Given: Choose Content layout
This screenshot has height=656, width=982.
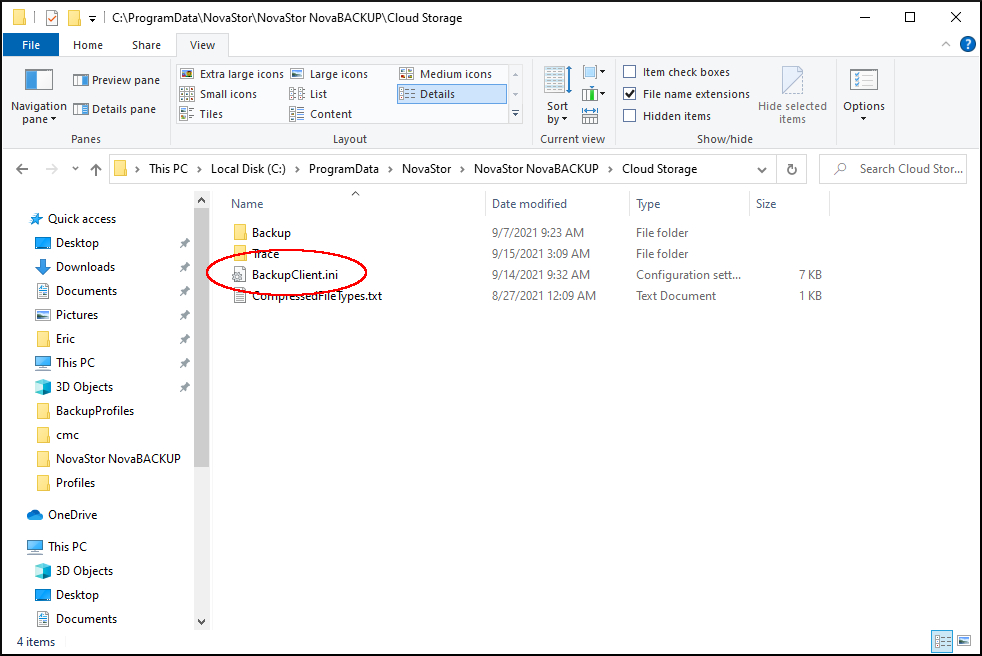Looking at the screenshot, I should 321,114.
